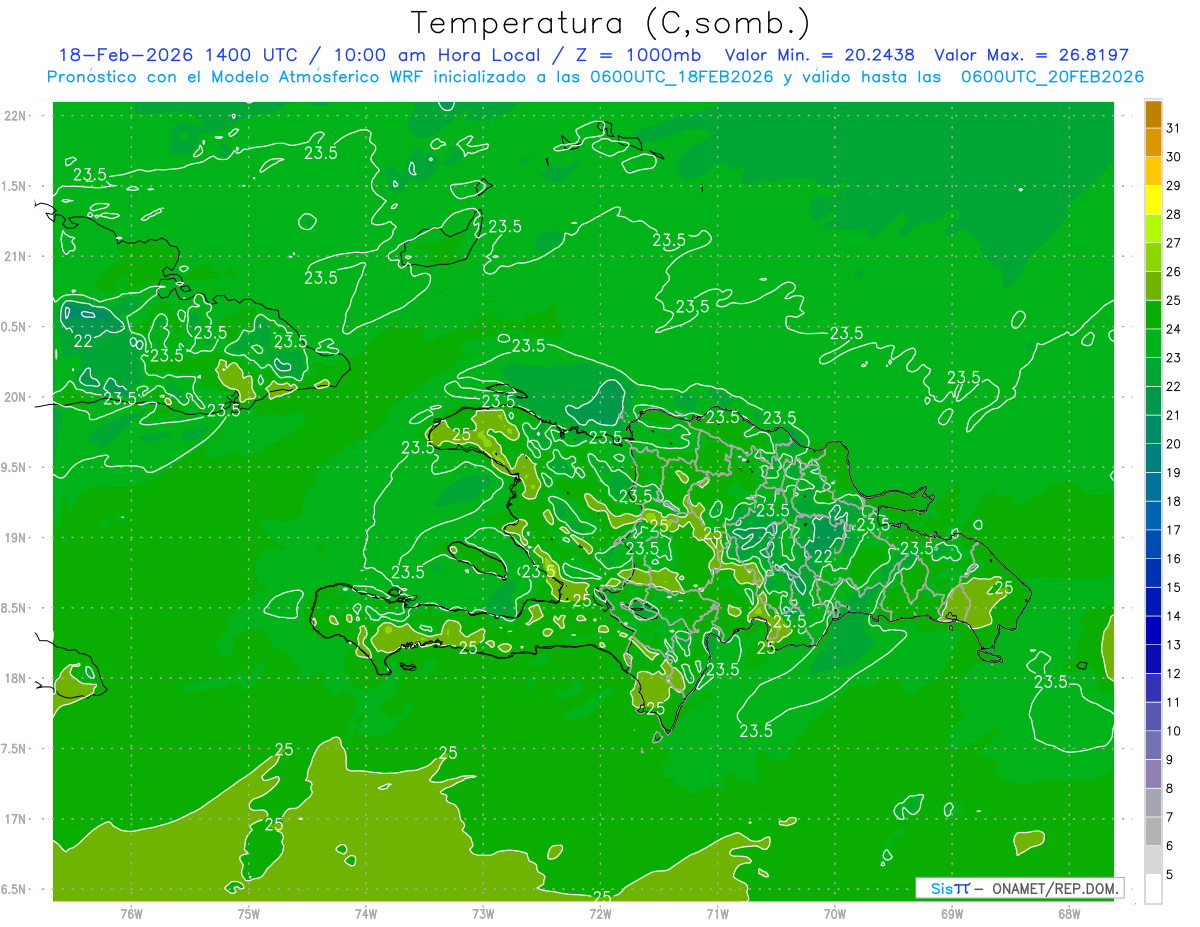Click the color bar label 10
This screenshot has width=1200, height=927.
pyautogui.click(x=1174, y=731)
